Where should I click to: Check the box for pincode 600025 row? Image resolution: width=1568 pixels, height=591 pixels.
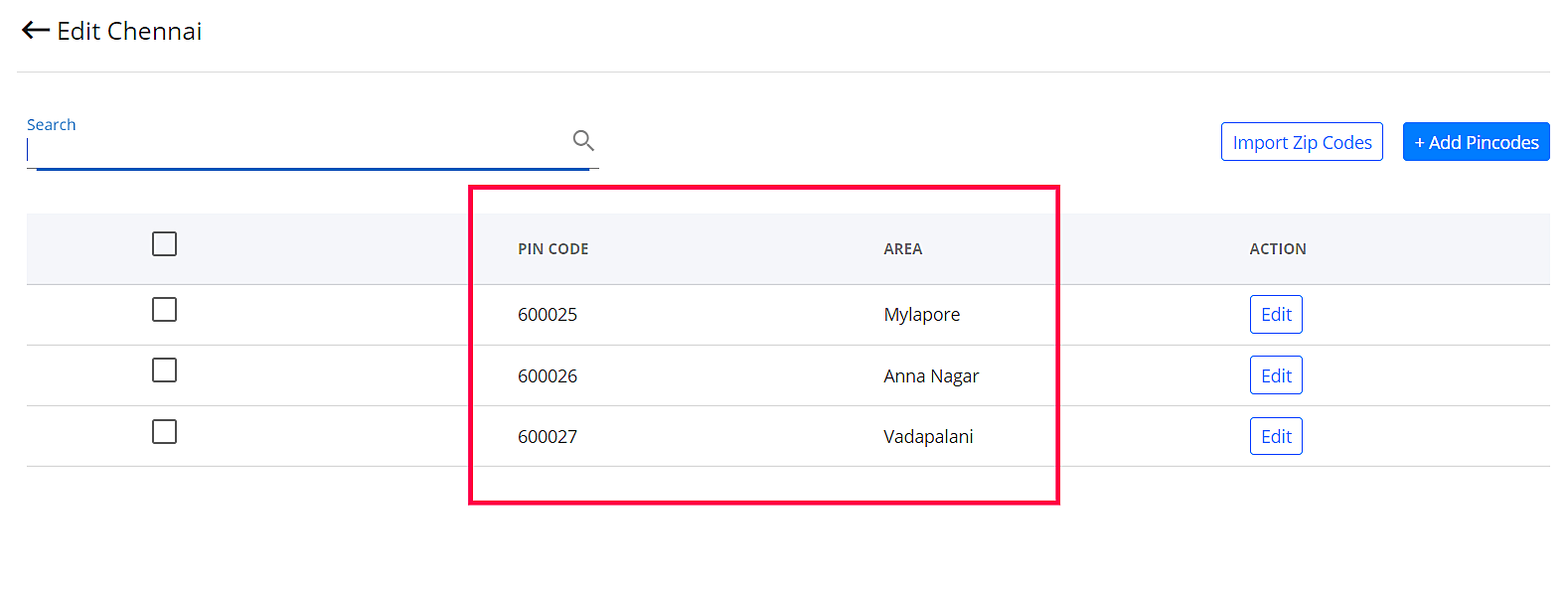(165, 310)
